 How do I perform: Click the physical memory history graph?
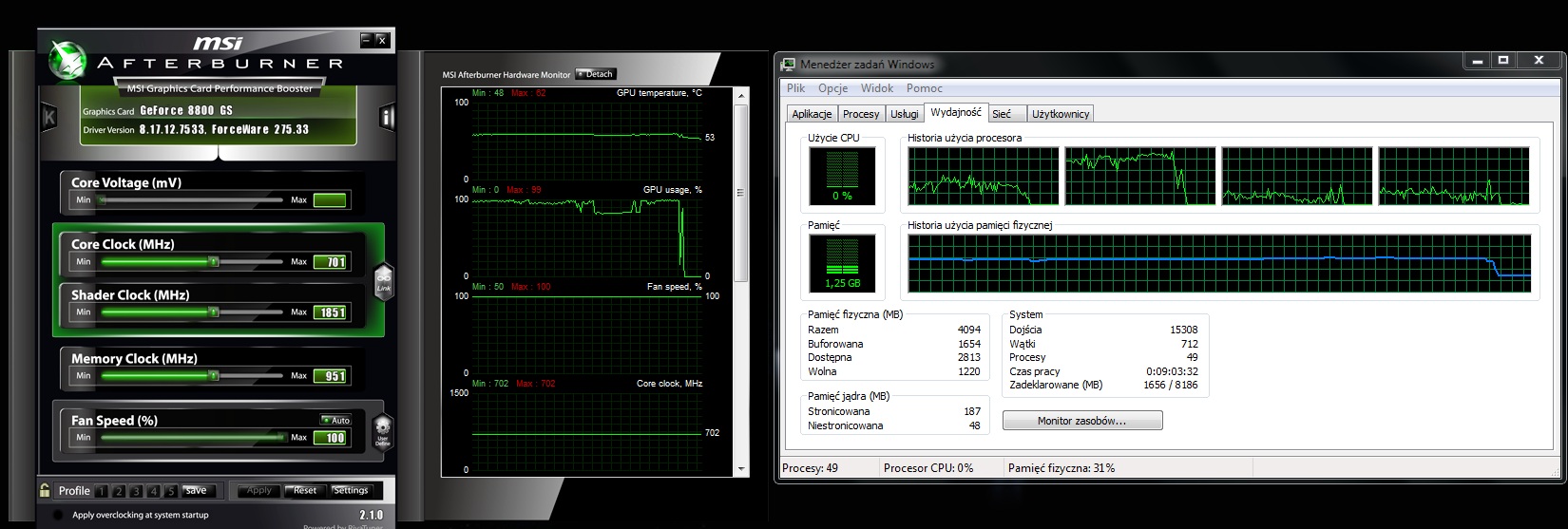tap(1219, 263)
